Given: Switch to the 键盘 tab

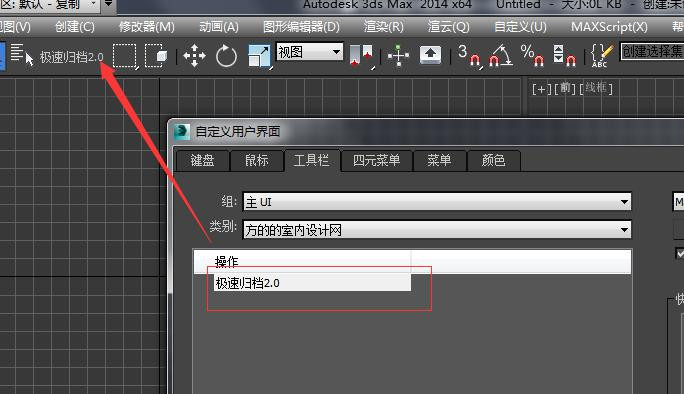Looking at the screenshot, I should point(202,161).
